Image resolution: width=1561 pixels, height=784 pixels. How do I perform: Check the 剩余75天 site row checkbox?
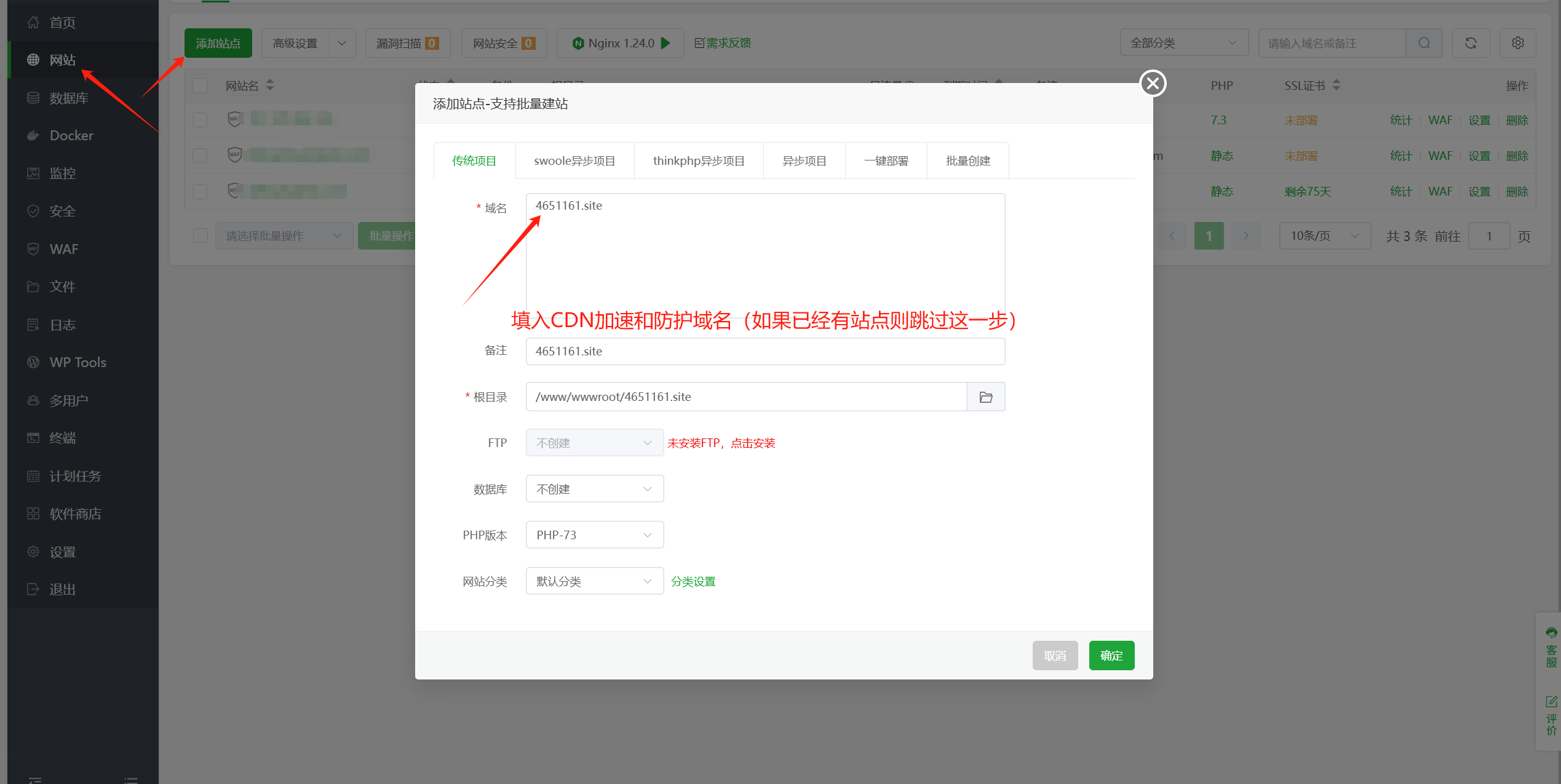200,191
